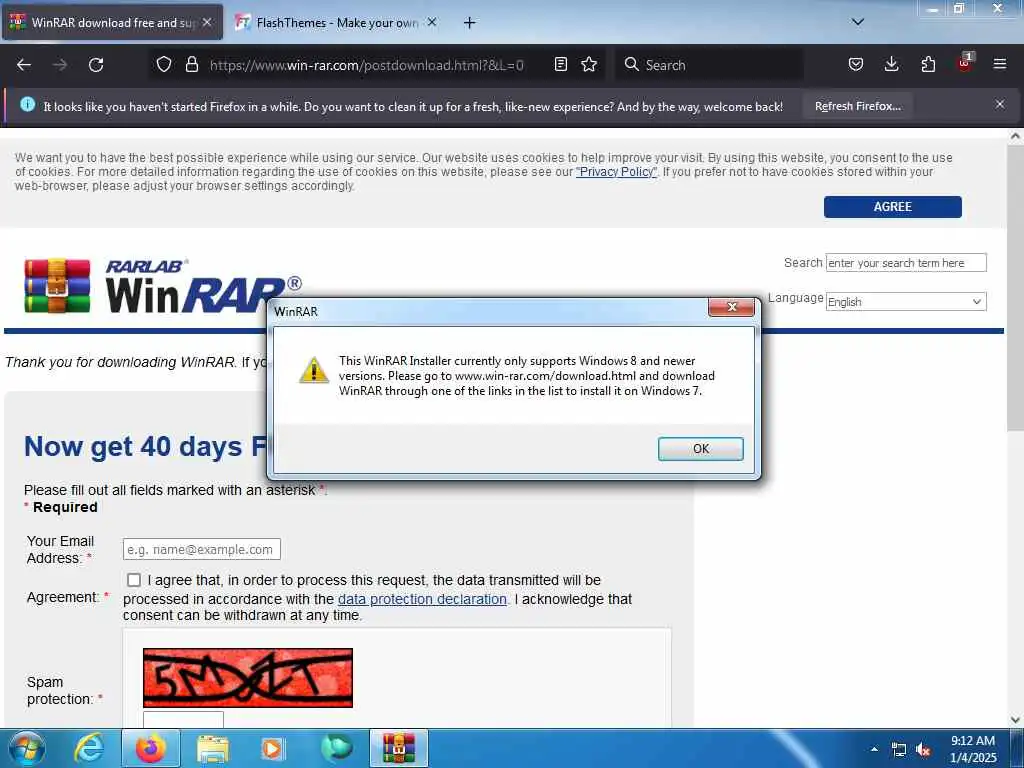Show hidden system tray icons
This screenshot has width=1024, height=768.
click(x=874, y=749)
